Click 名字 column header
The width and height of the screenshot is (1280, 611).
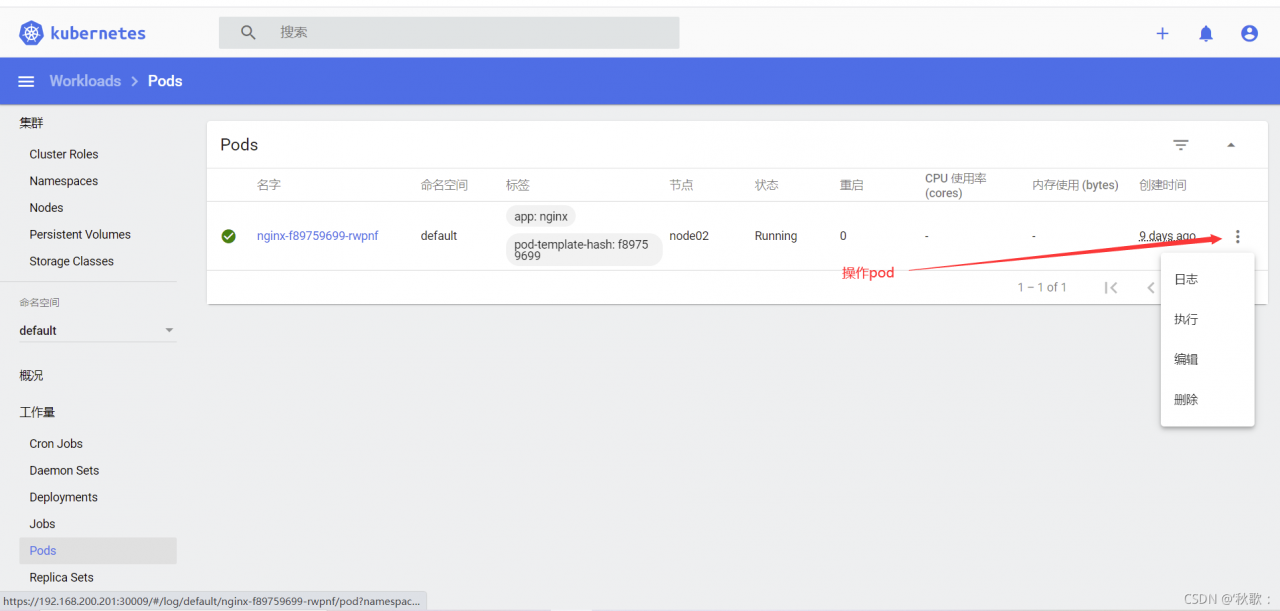click(x=269, y=185)
